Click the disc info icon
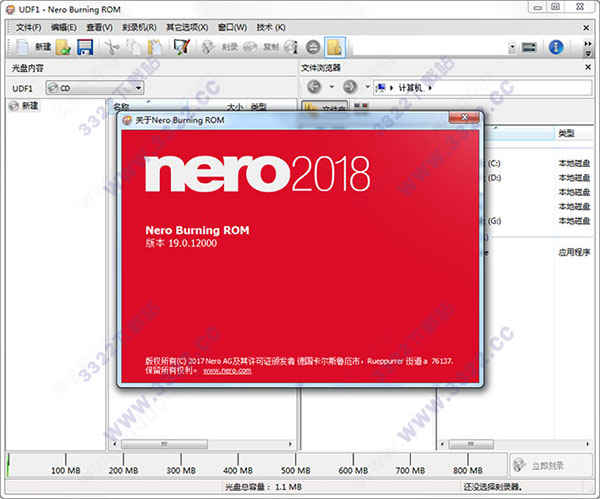Image resolution: width=600 pixels, height=499 pixels. click(290, 47)
